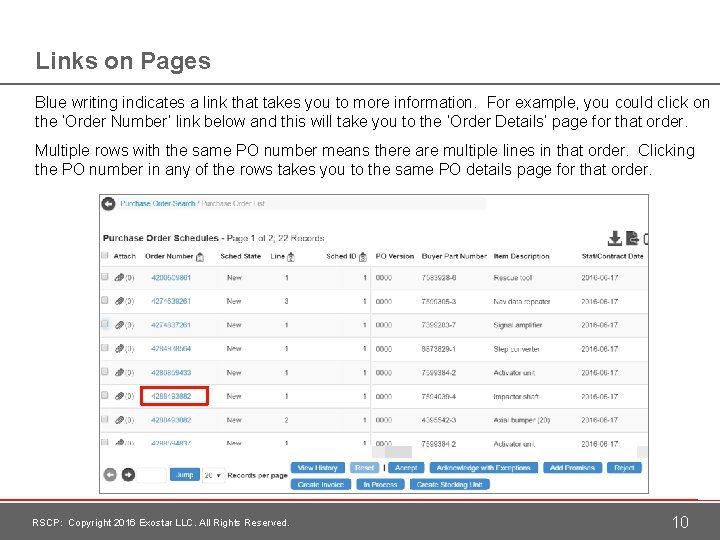Click Acknowledge with Exceptions button

pos(484,467)
